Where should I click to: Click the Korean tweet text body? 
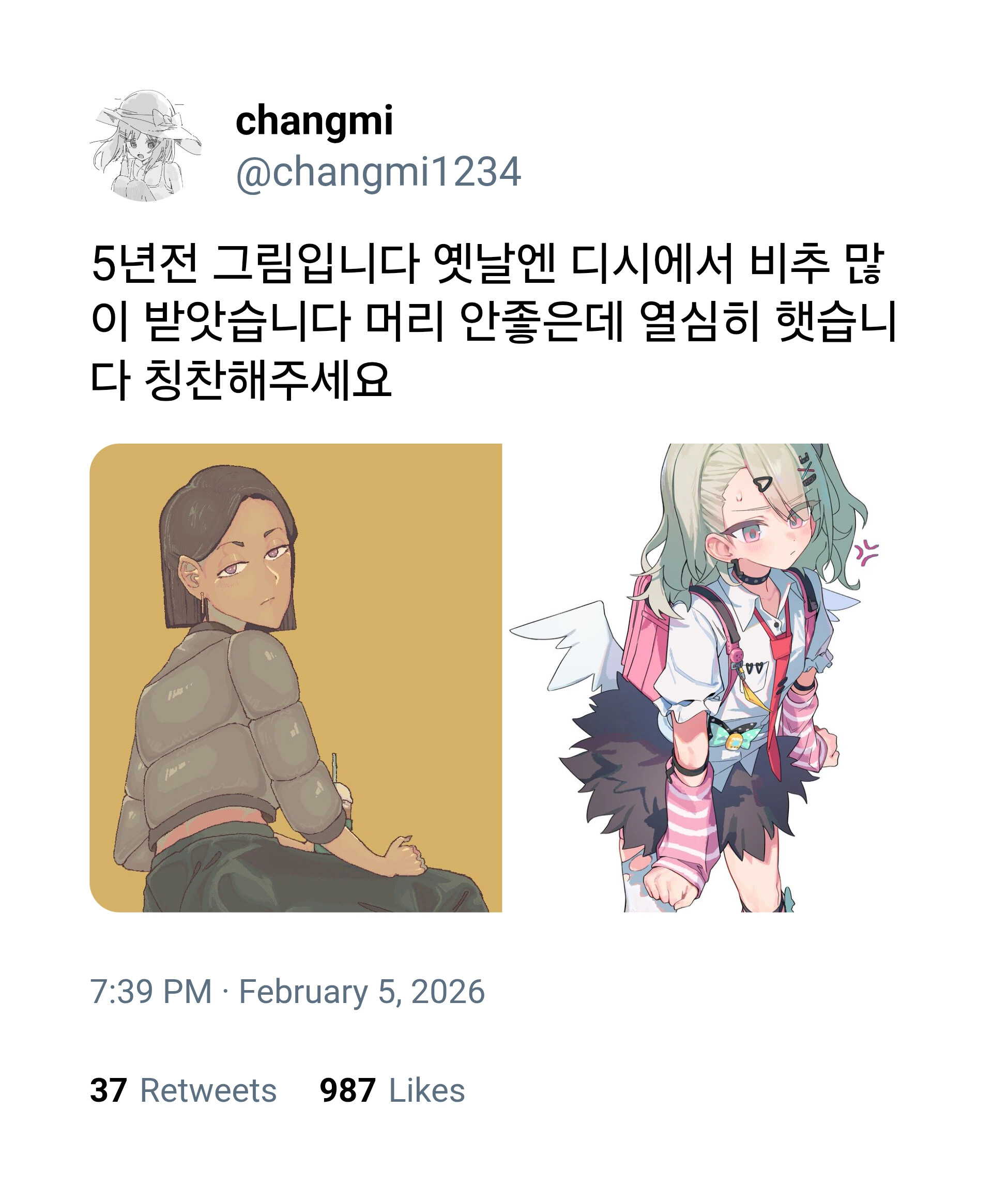click(493, 322)
